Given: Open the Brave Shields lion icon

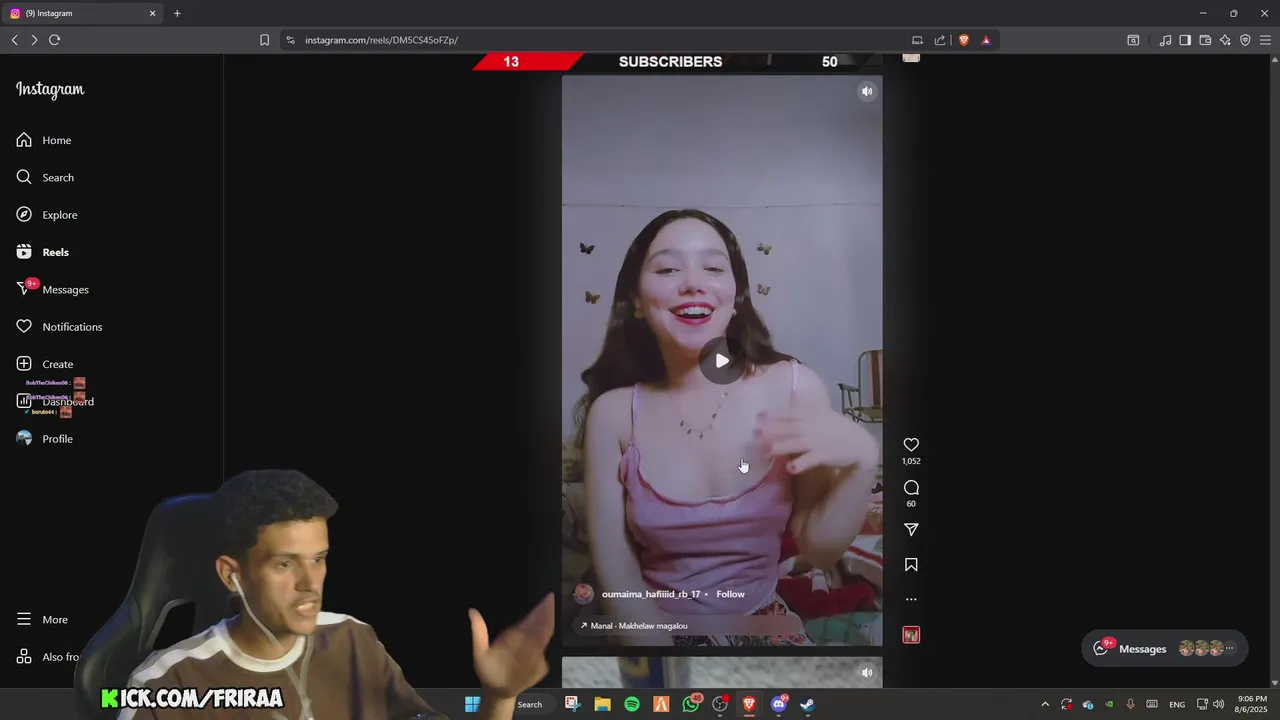Looking at the screenshot, I should [964, 40].
